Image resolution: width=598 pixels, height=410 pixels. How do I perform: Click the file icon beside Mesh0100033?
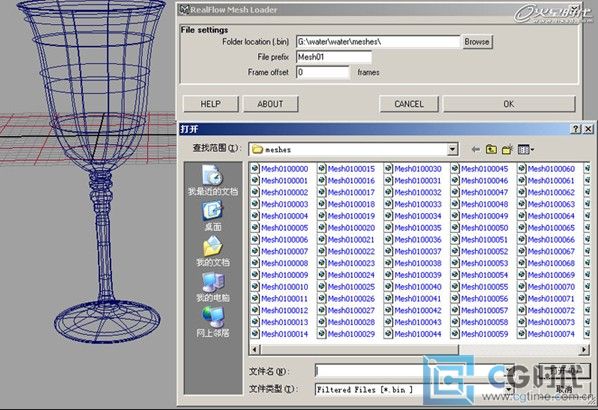pos(389,204)
